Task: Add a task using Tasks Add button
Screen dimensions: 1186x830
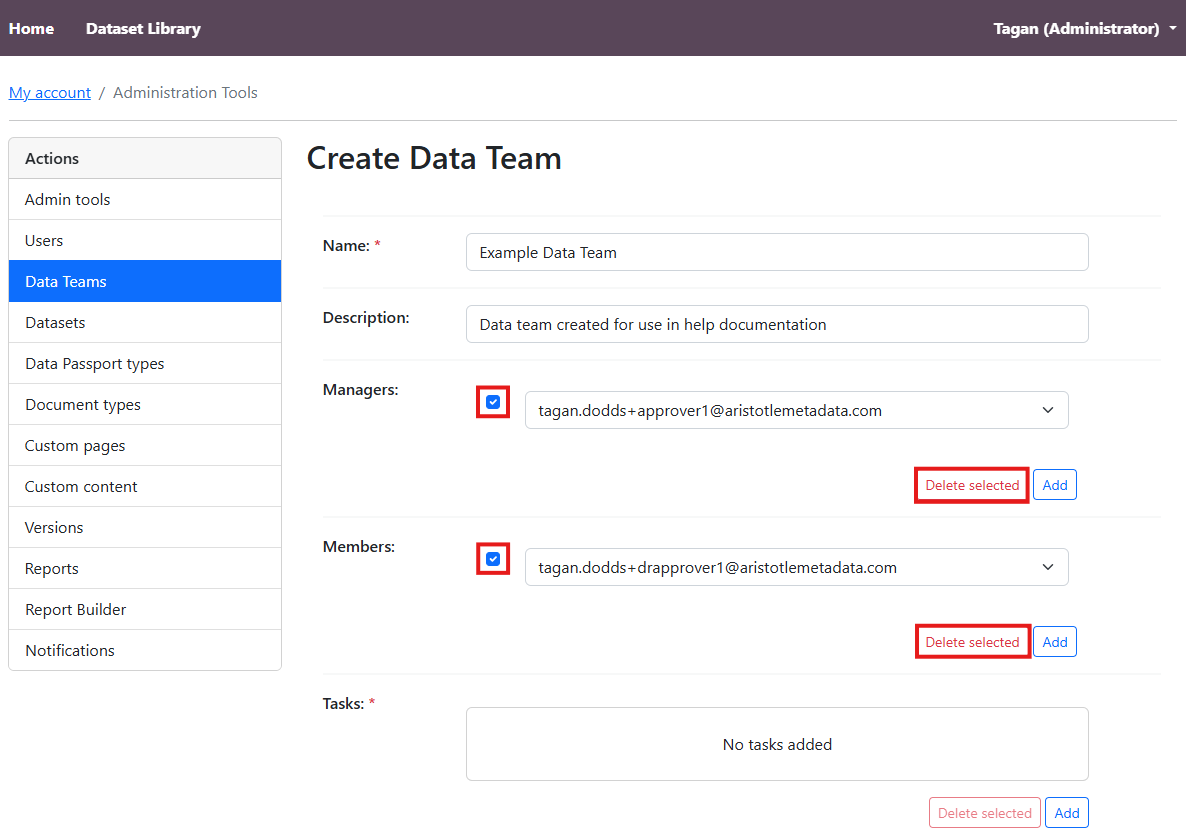Action: [x=1066, y=813]
